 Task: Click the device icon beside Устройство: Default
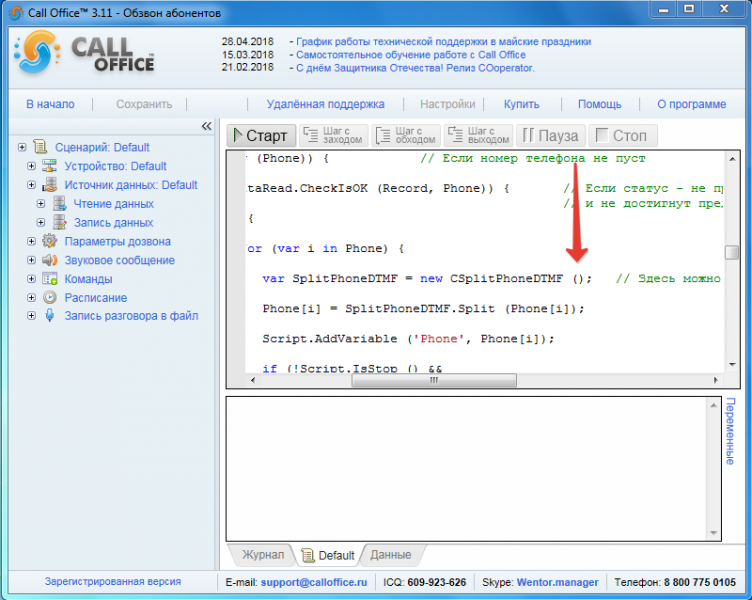tap(49, 166)
